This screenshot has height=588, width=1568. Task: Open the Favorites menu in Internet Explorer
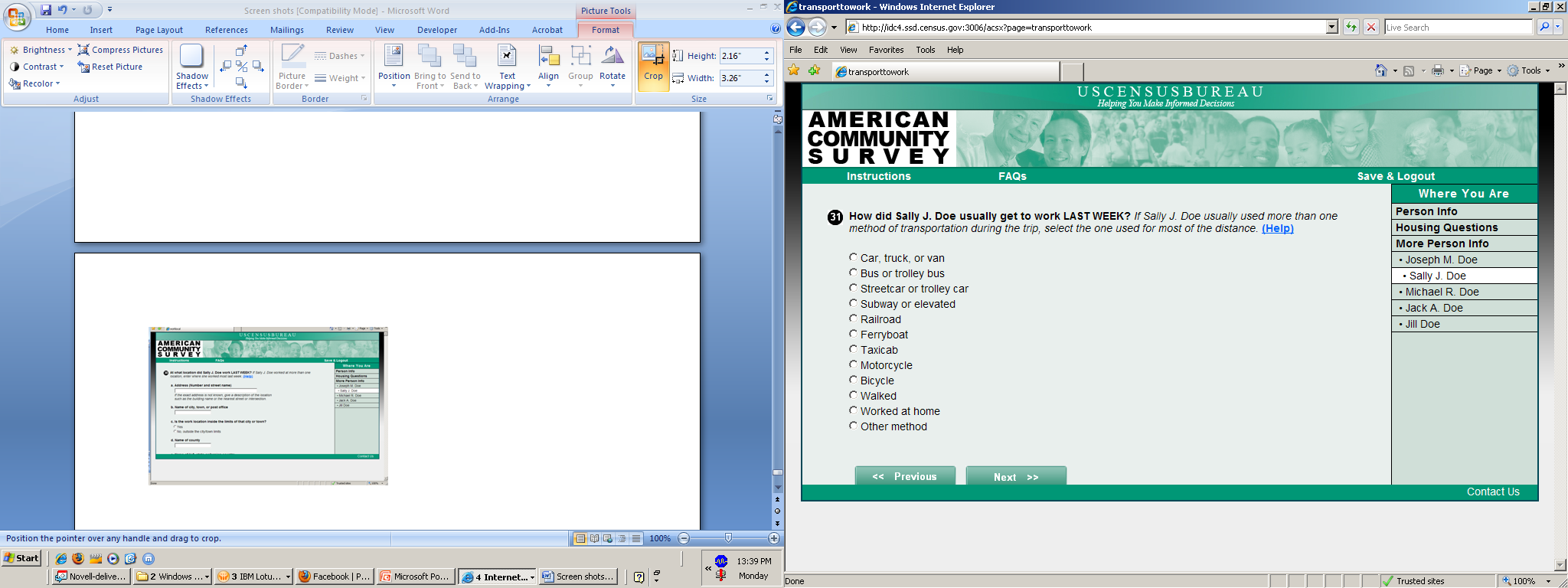[886, 50]
